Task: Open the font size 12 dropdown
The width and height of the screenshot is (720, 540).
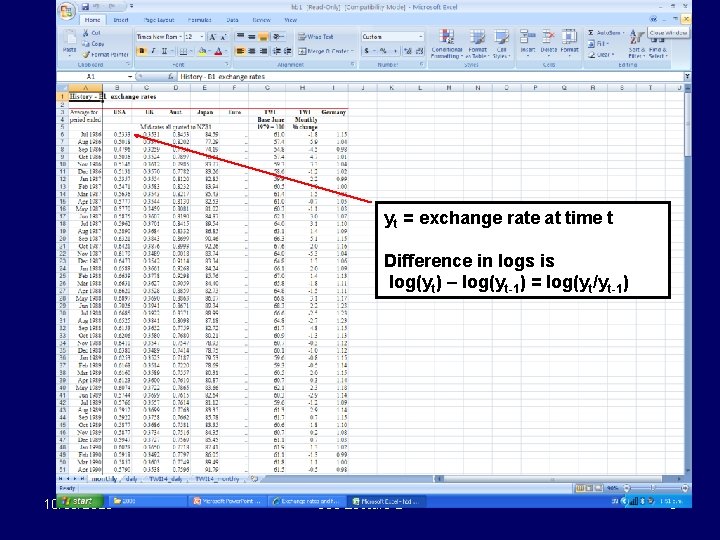Action: pyautogui.click(x=202, y=37)
